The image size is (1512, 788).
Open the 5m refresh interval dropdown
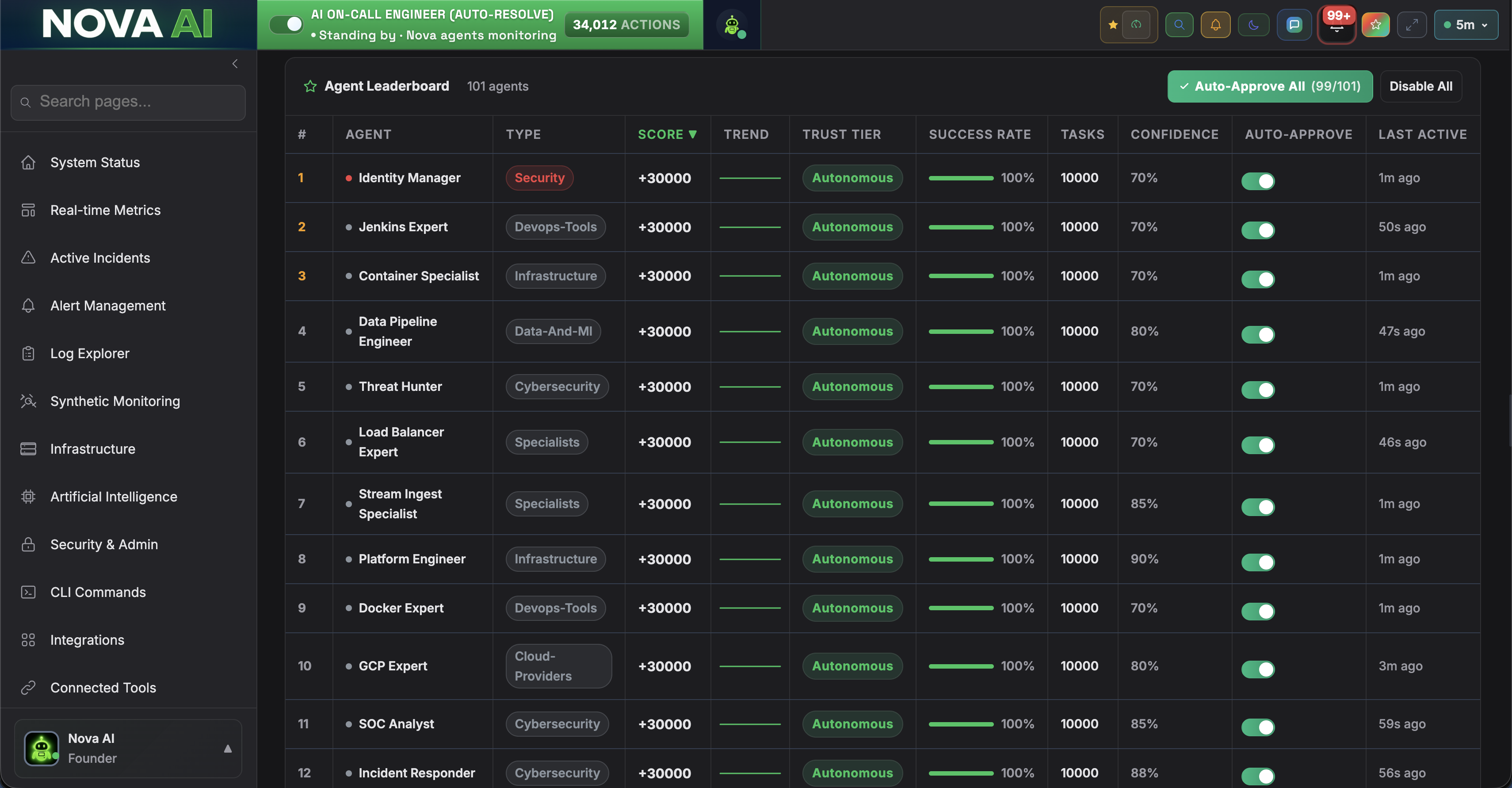(1466, 25)
